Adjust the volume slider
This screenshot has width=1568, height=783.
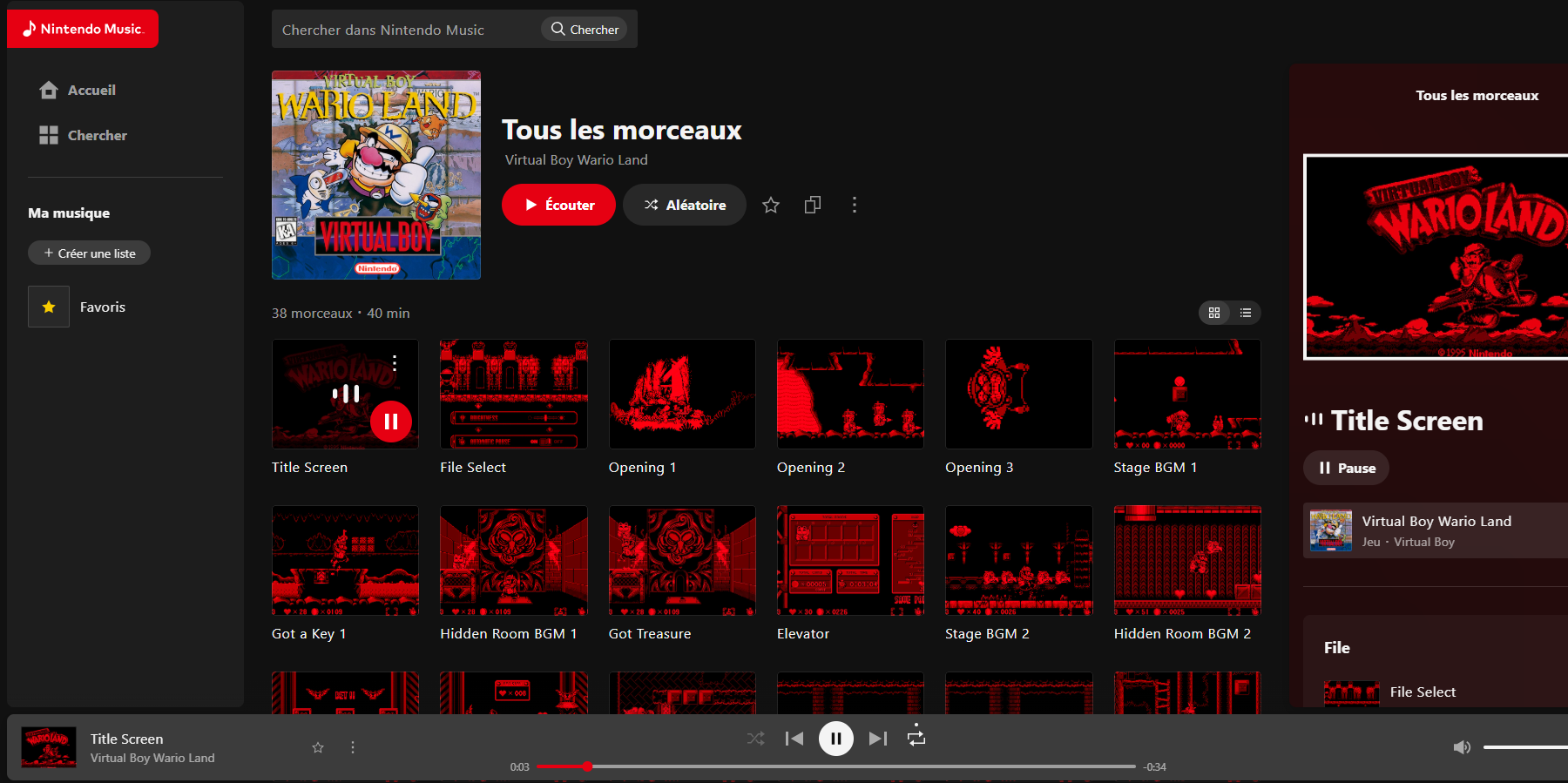coord(1525,747)
